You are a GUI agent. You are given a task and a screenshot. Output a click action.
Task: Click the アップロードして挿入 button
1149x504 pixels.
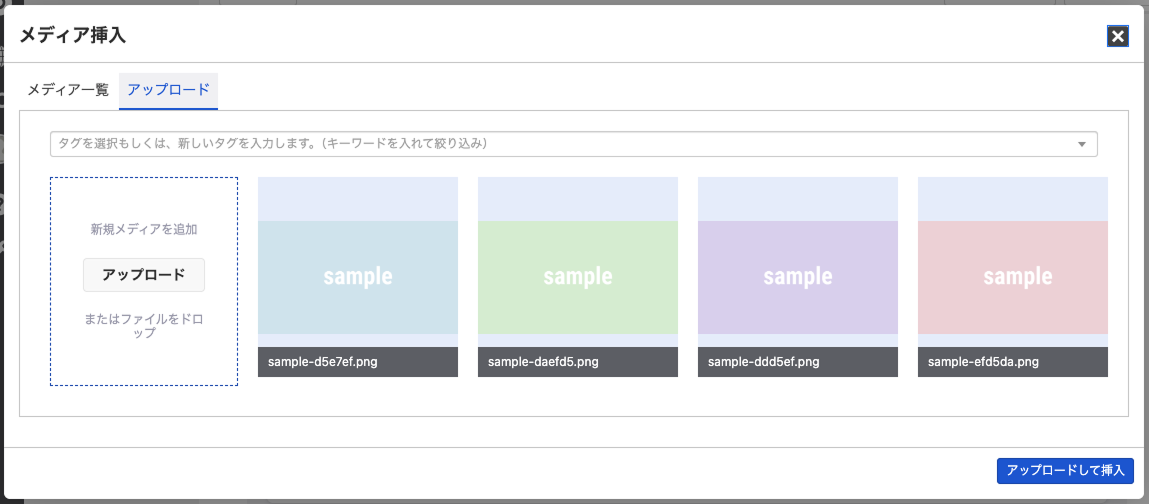point(1065,471)
